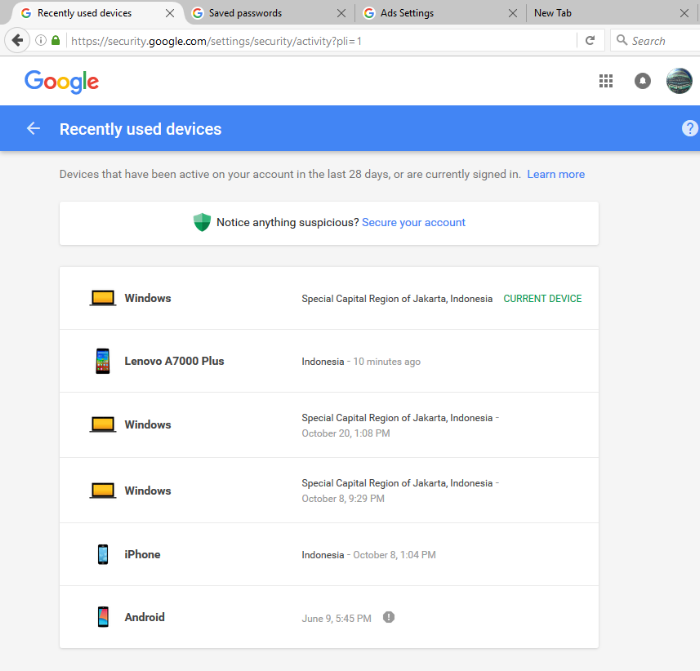Screen dimensions: 700x671
Task: Click the green padlock site security icon
Action: [x=55, y=41]
